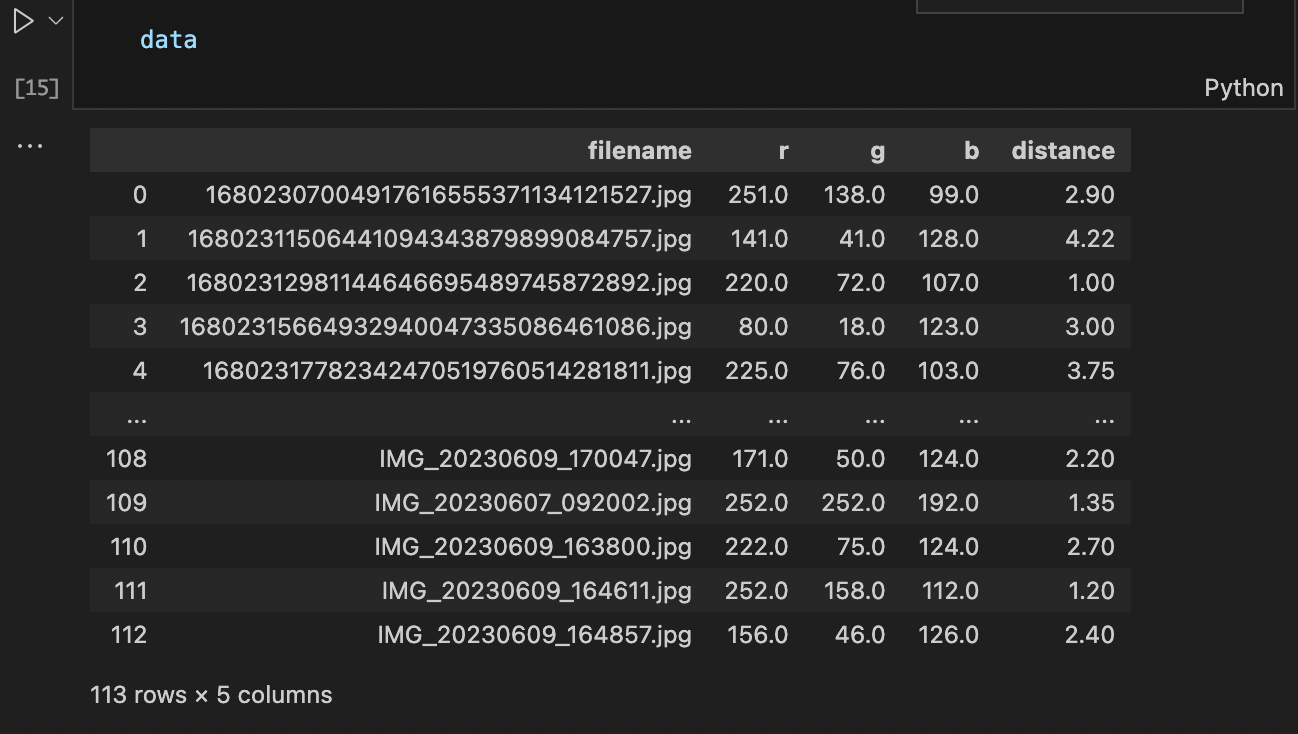Image resolution: width=1298 pixels, height=734 pixels.
Task: Click the g column header
Action: [876, 150]
